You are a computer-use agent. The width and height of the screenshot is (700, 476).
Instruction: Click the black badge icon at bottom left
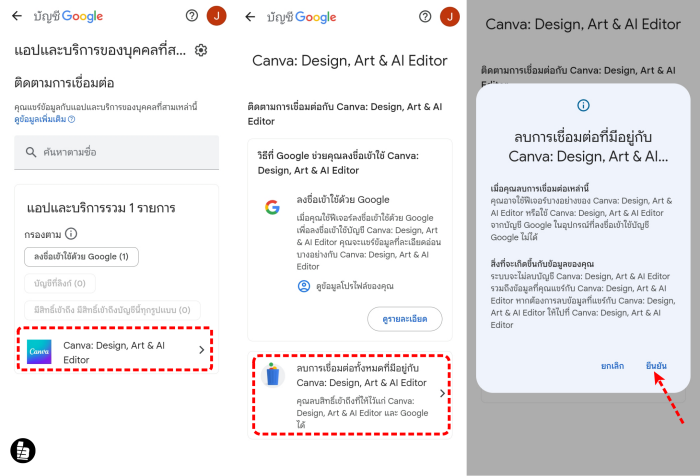pyautogui.click(x=23, y=451)
